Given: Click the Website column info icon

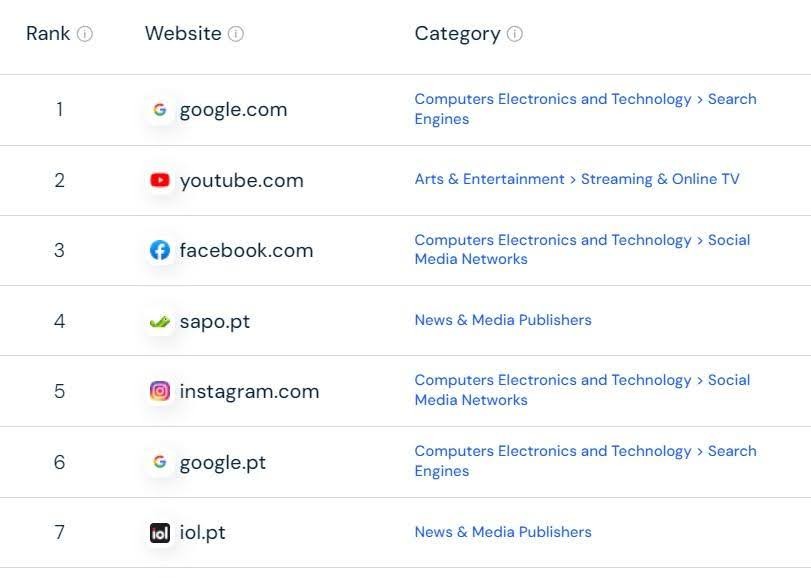Looking at the screenshot, I should coord(236,34).
